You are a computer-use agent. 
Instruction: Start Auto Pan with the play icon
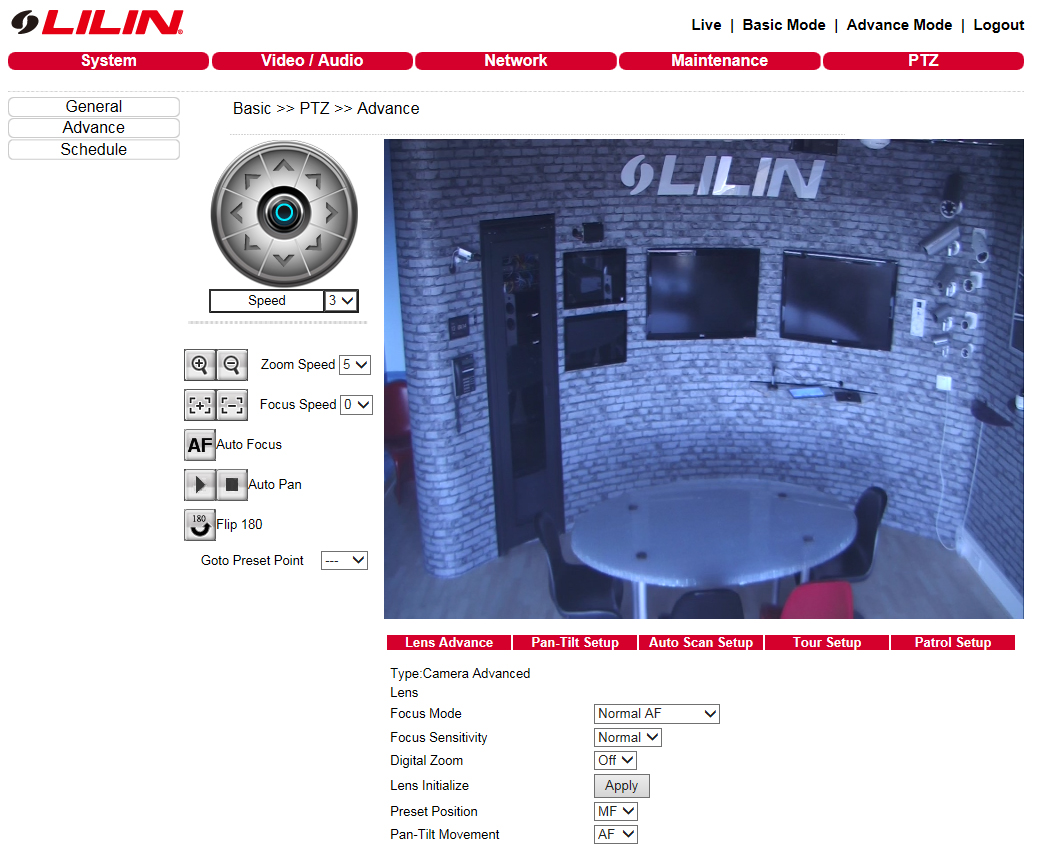[x=200, y=485]
